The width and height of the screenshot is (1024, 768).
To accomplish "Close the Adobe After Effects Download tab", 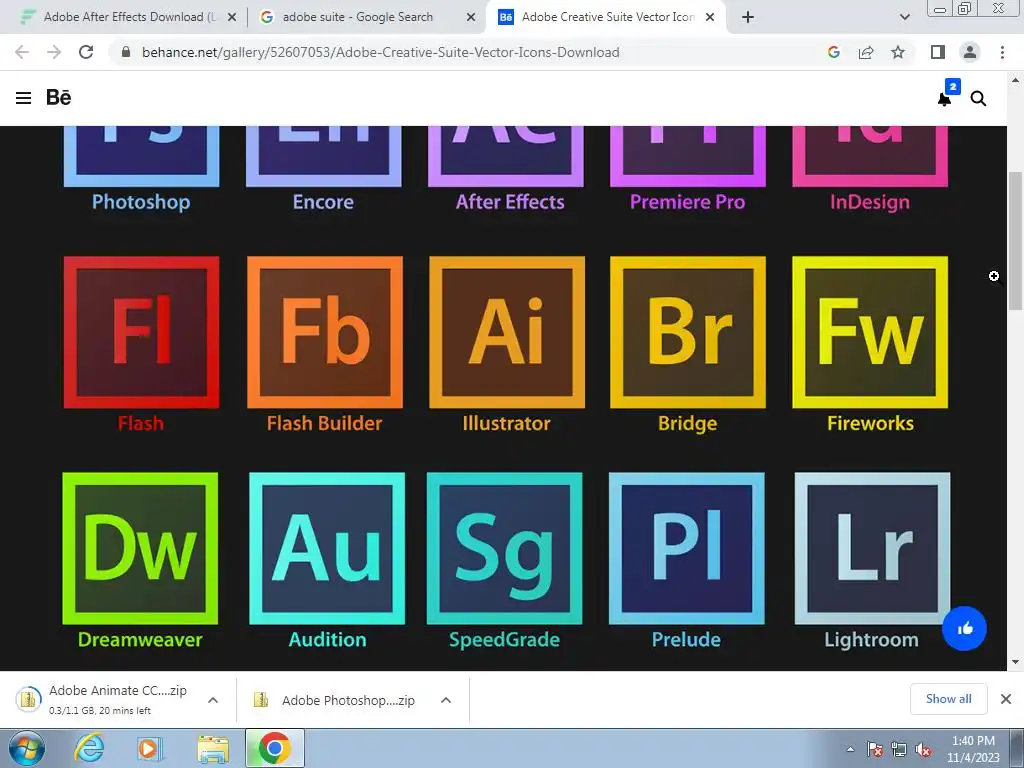I will [232, 18].
